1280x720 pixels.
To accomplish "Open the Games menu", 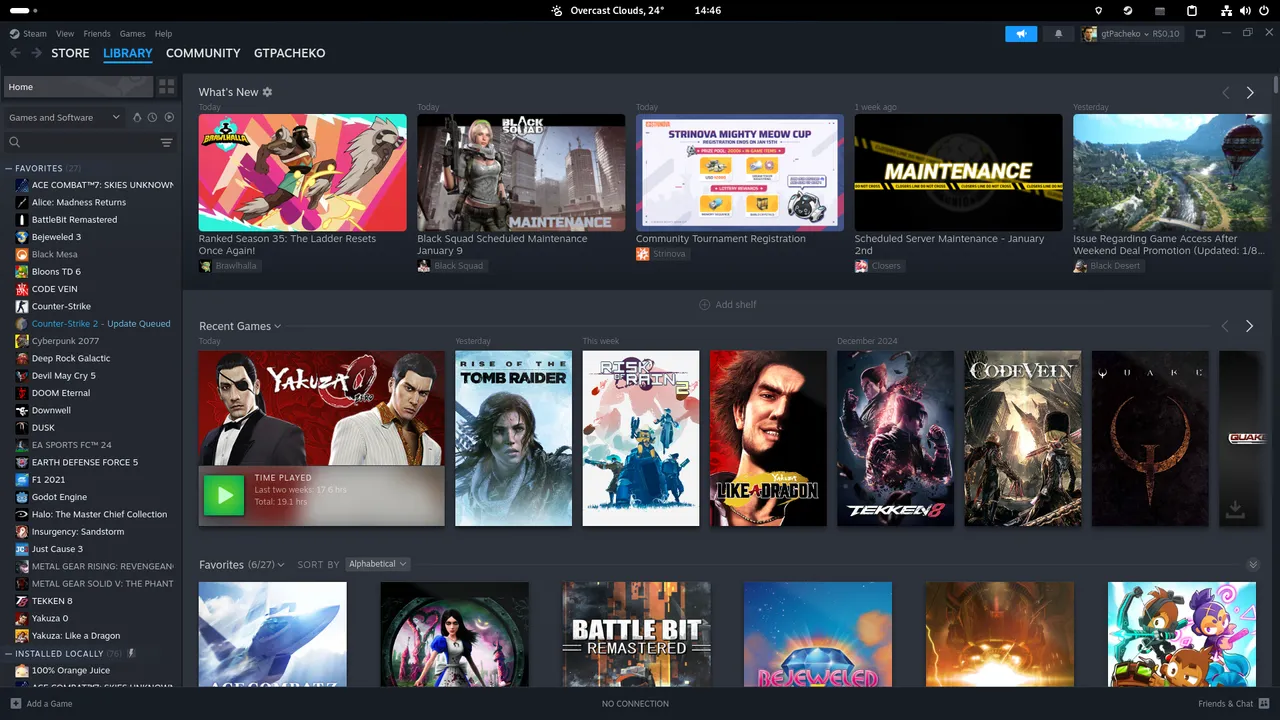I will (132, 33).
